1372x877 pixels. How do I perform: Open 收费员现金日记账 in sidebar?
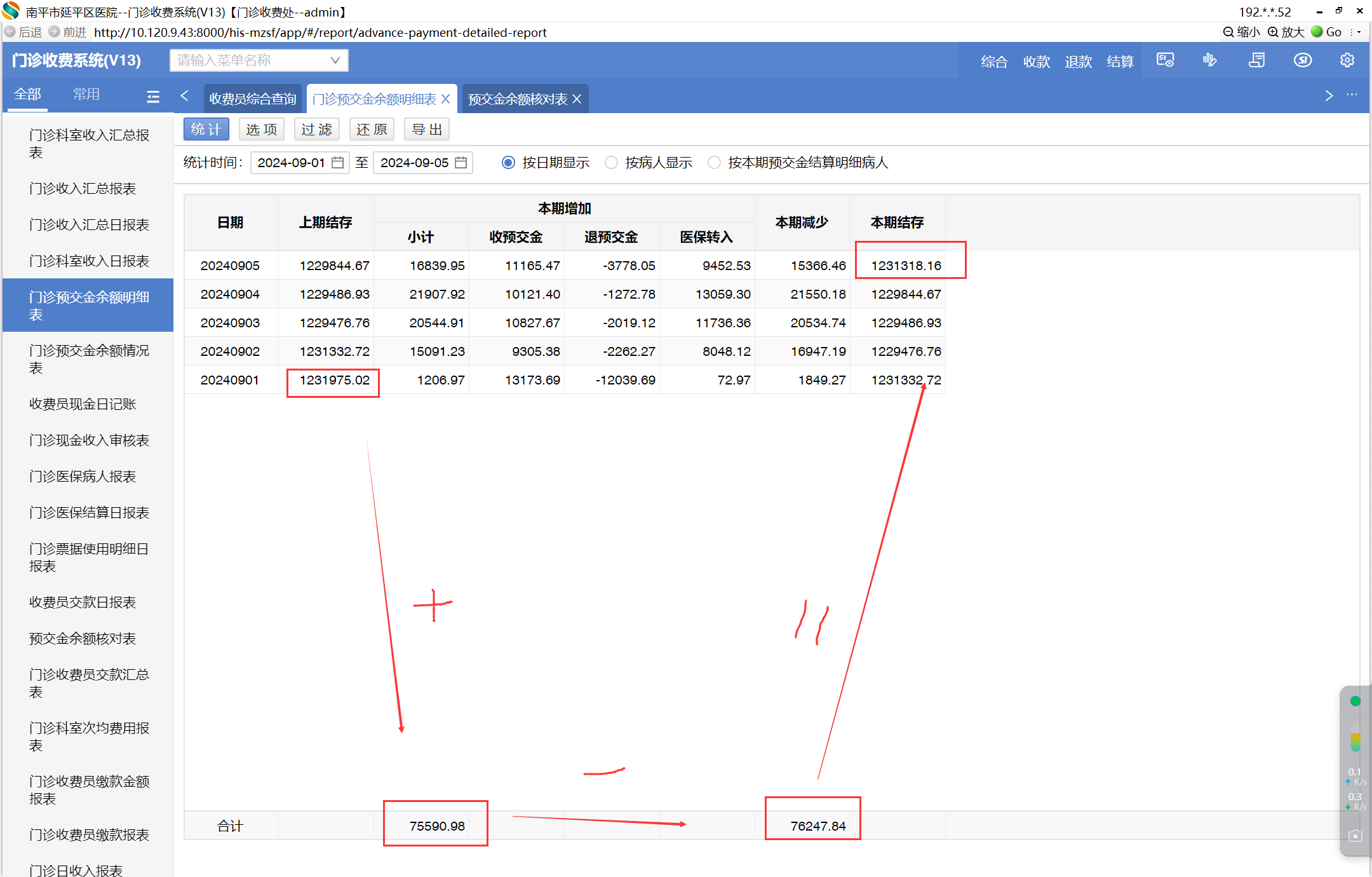83,404
